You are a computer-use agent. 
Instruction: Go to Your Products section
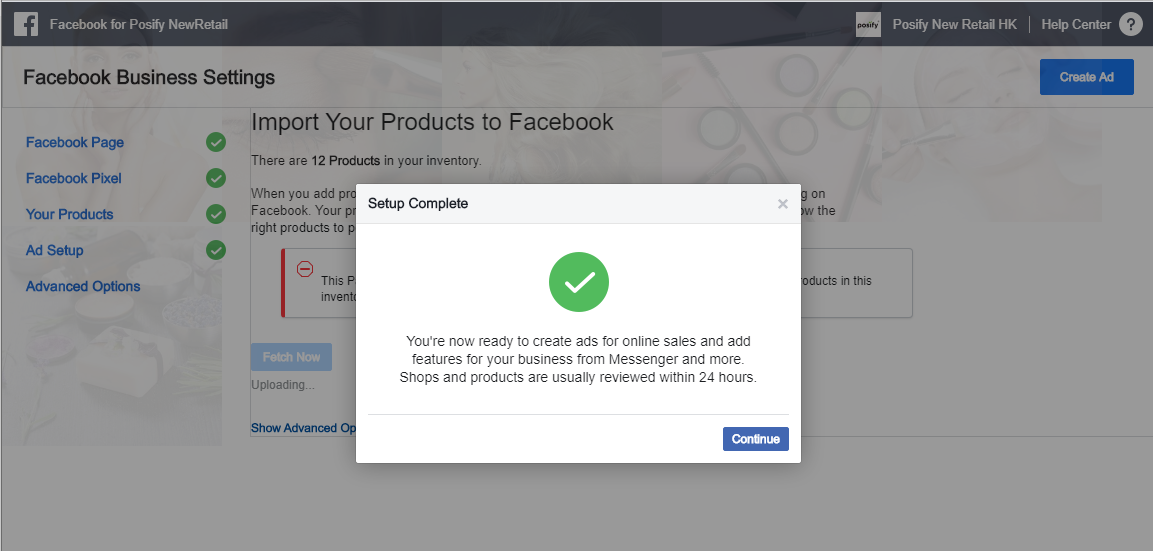click(70, 214)
